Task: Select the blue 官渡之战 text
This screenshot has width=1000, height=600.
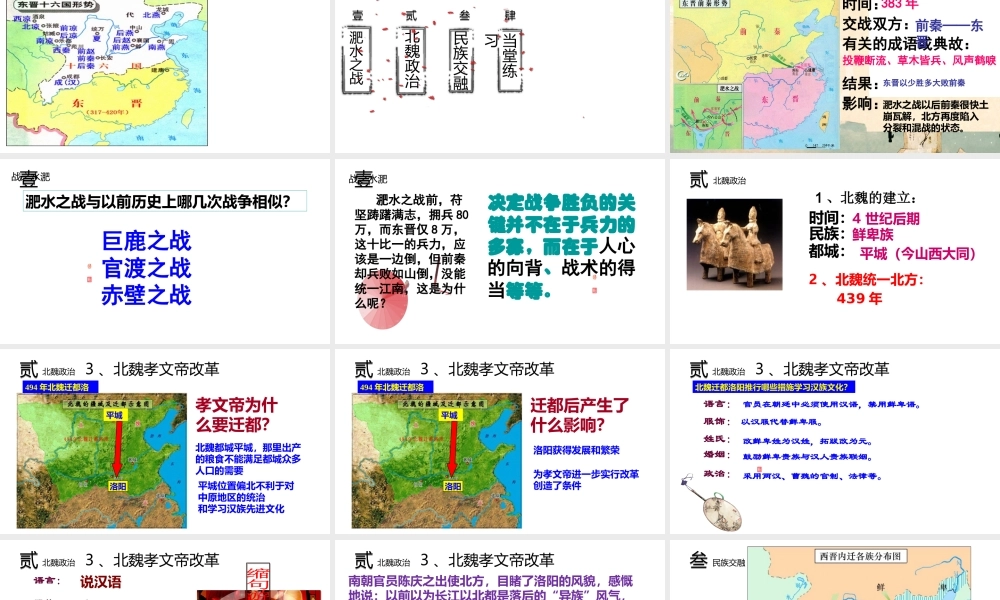Action: 146,268
